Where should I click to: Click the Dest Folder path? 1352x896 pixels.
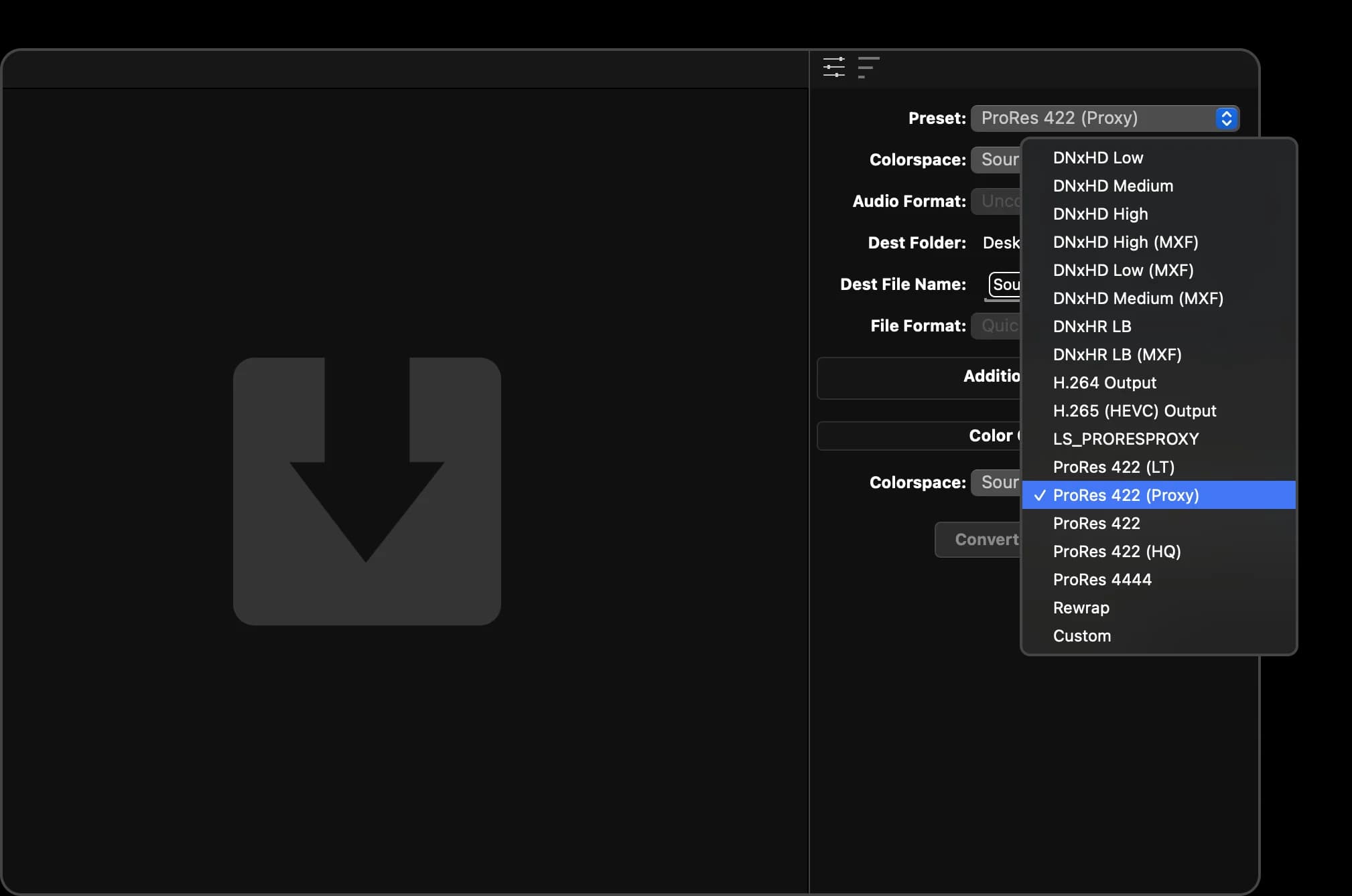click(x=1001, y=242)
